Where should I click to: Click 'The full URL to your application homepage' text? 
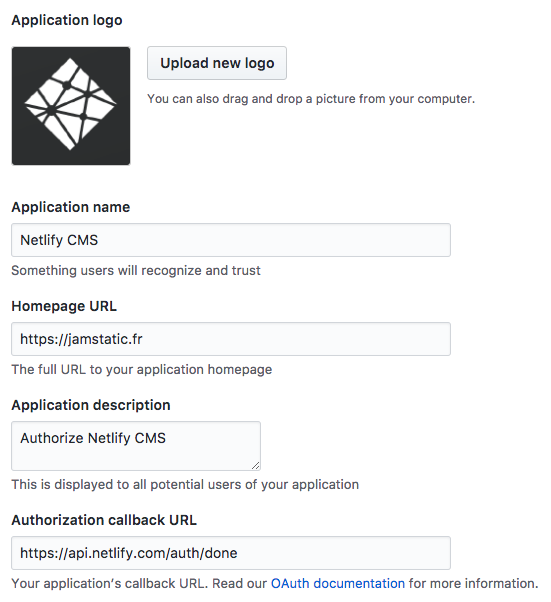click(142, 369)
